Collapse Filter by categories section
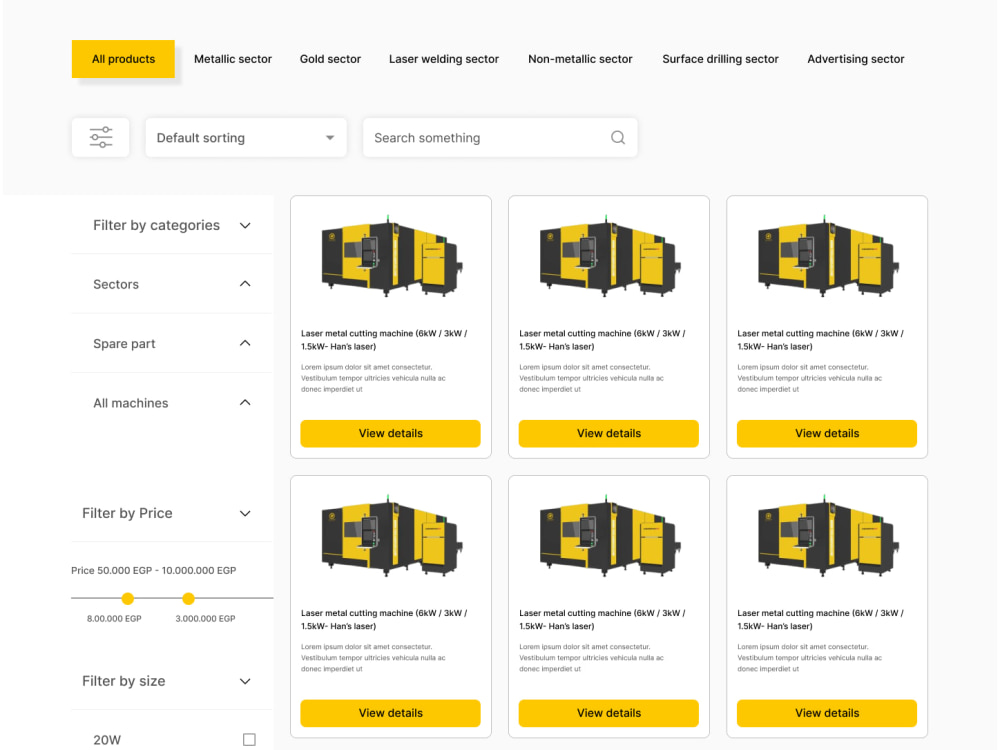The height and width of the screenshot is (750, 1000). (x=245, y=226)
